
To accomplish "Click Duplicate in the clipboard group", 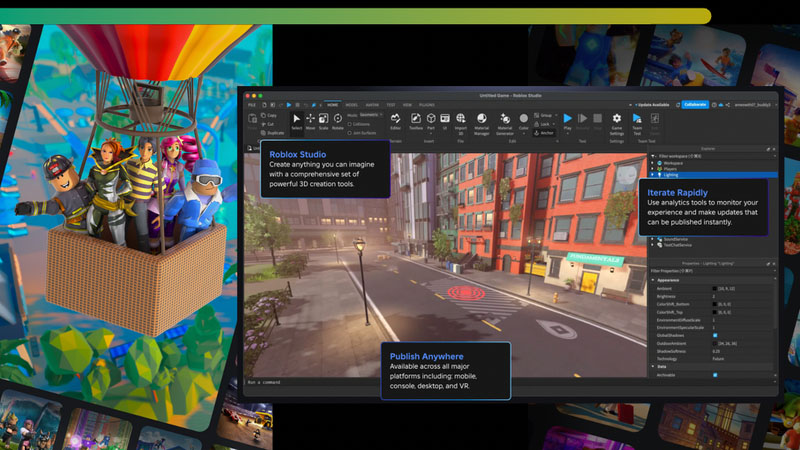I will (x=273, y=133).
